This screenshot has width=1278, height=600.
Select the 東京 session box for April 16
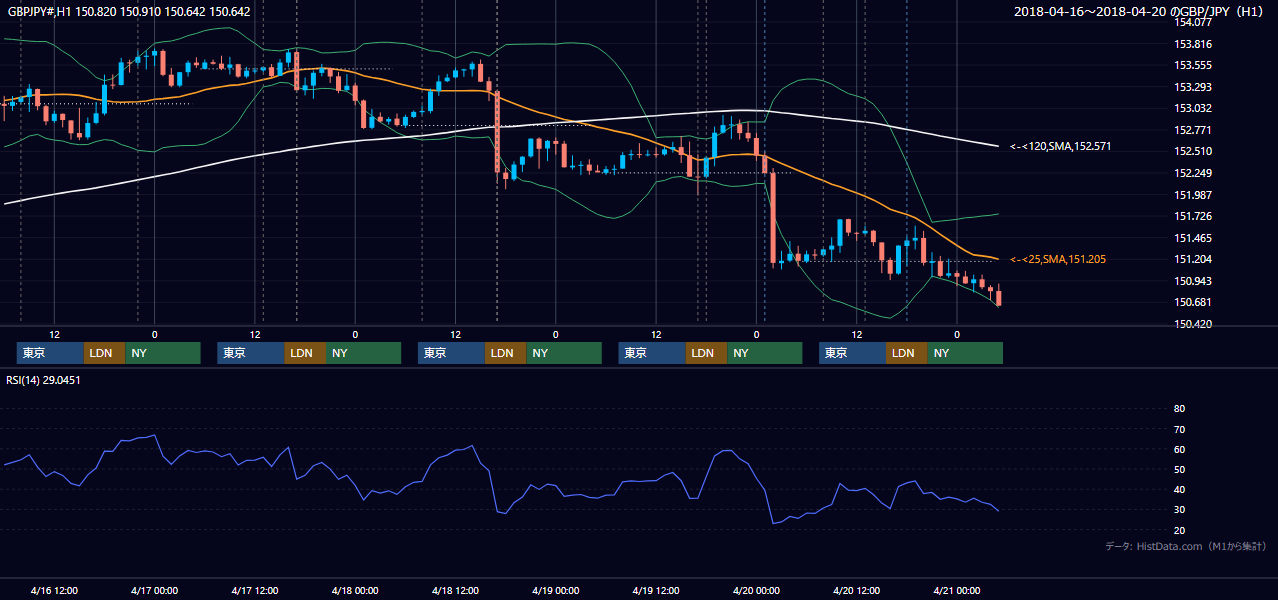click(x=50, y=353)
